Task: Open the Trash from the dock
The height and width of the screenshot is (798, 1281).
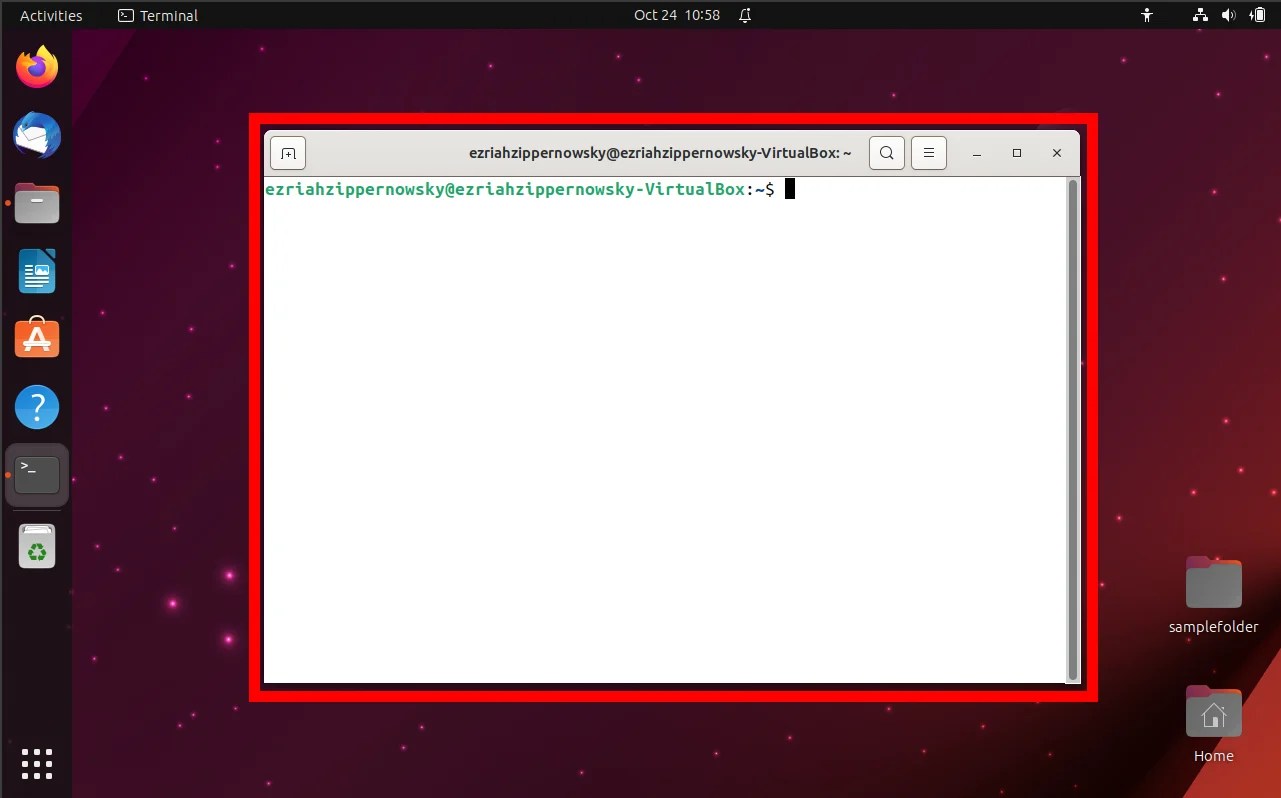Action: pyautogui.click(x=37, y=546)
